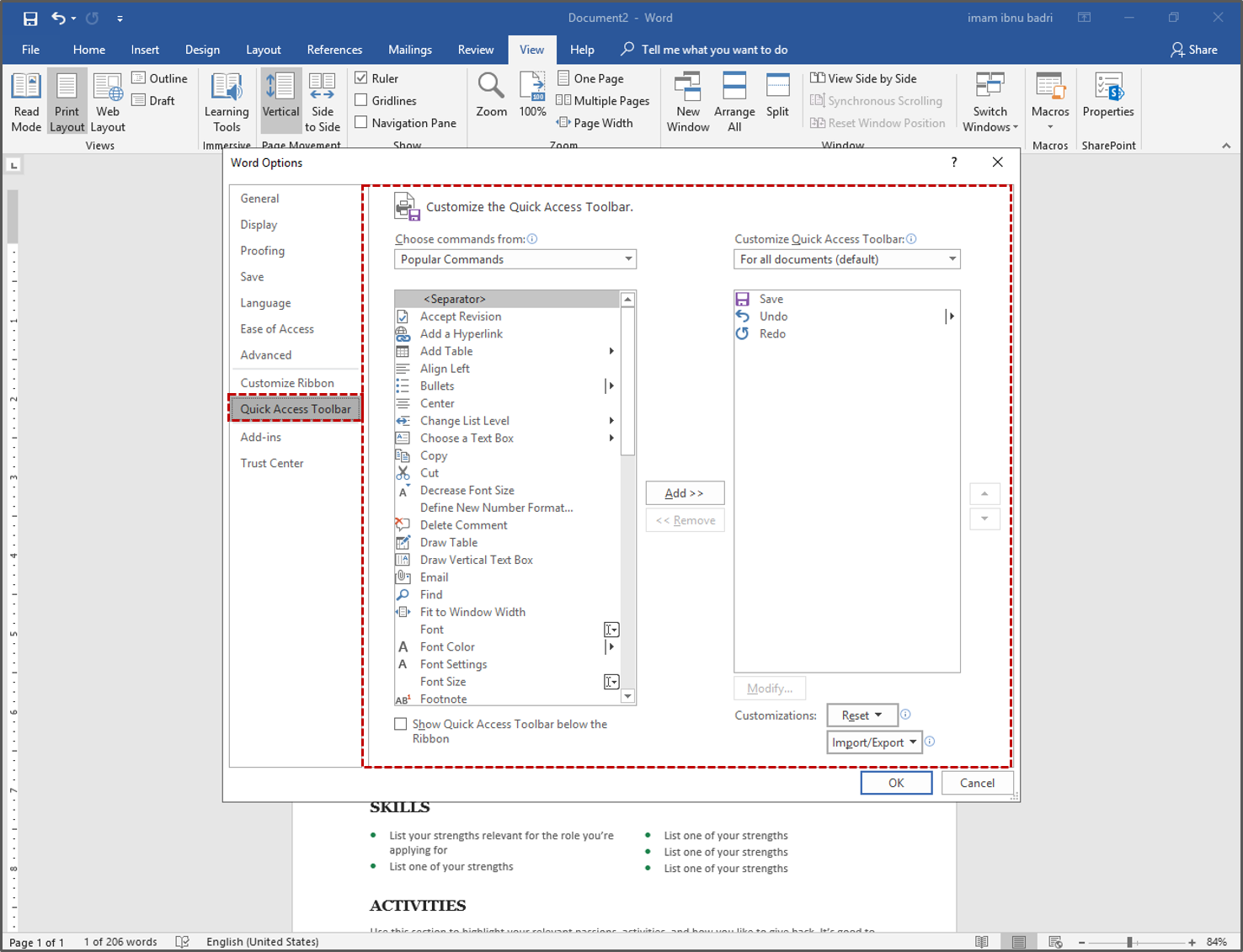Open the Import/Export dropdown

point(874,742)
